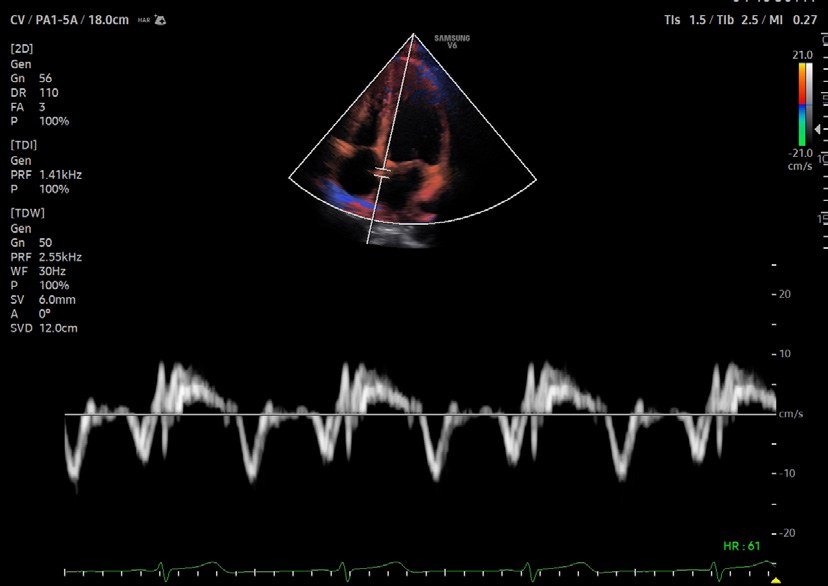This screenshot has width=828, height=586.
Task: Click the -21.0 lower color scale limit
Action: click(x=801, y=153)
